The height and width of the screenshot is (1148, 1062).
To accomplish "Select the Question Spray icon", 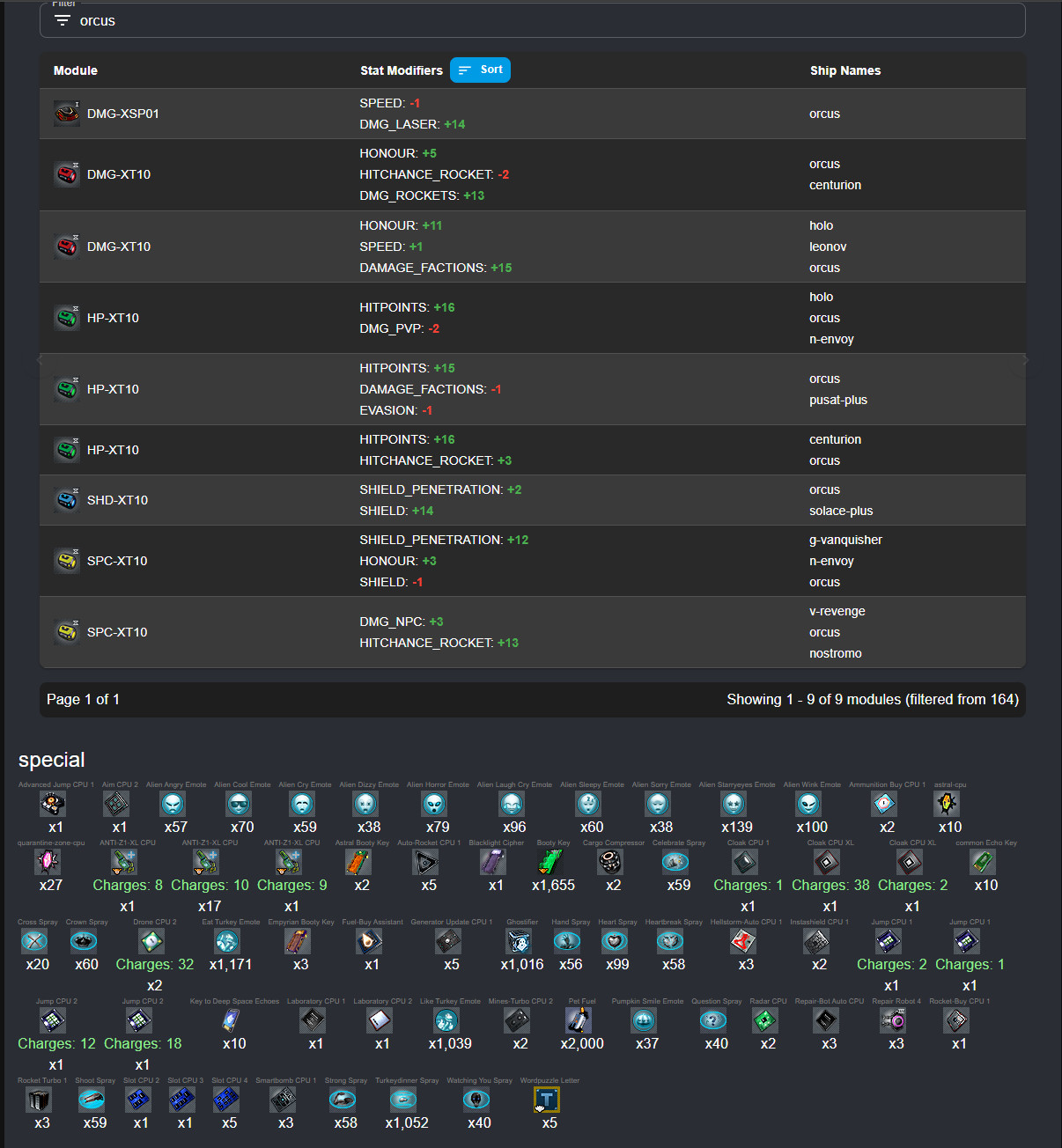I will tap(713, 1020).
